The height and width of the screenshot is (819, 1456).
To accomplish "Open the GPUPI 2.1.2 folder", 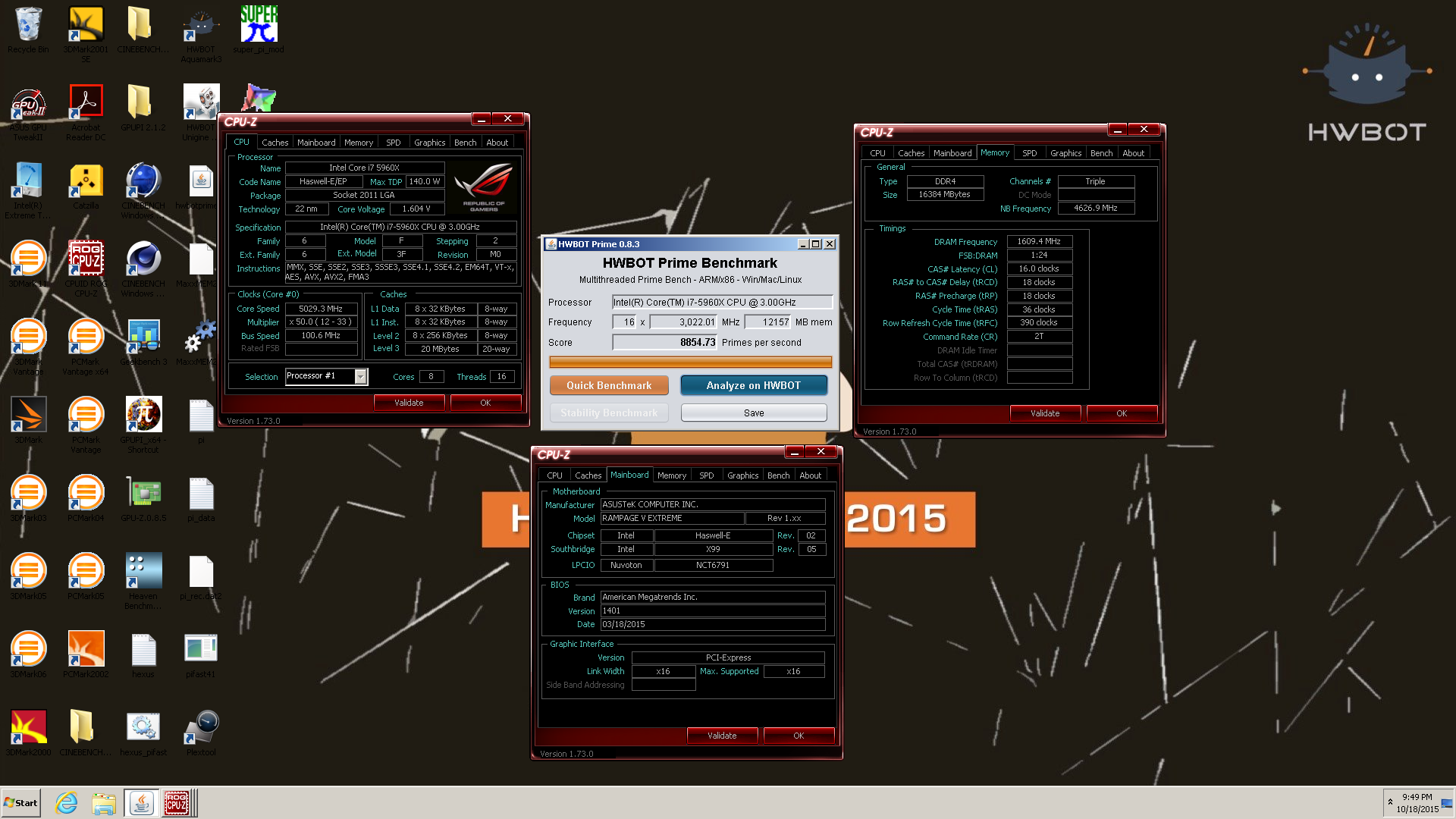I will tap(143, 108).
